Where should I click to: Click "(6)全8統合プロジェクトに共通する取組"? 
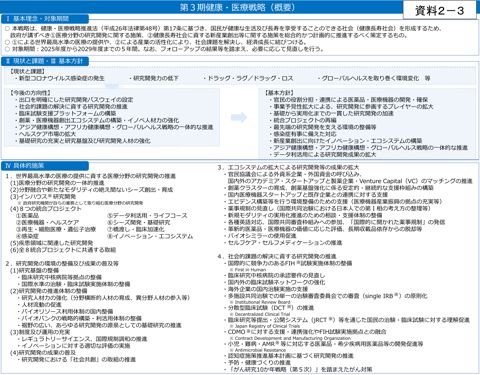63,250
